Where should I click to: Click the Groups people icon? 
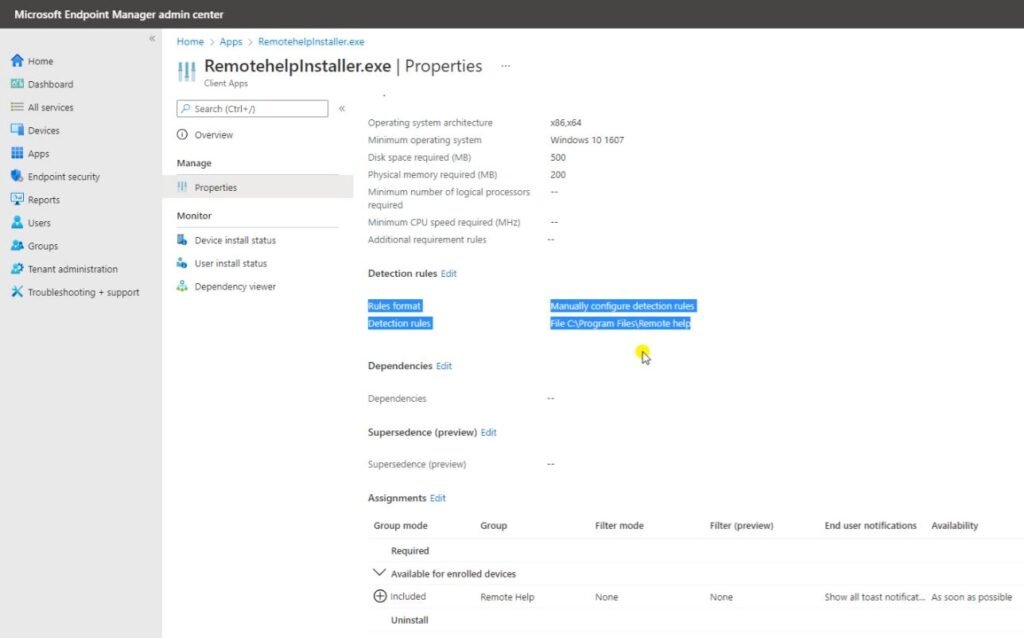17,246
